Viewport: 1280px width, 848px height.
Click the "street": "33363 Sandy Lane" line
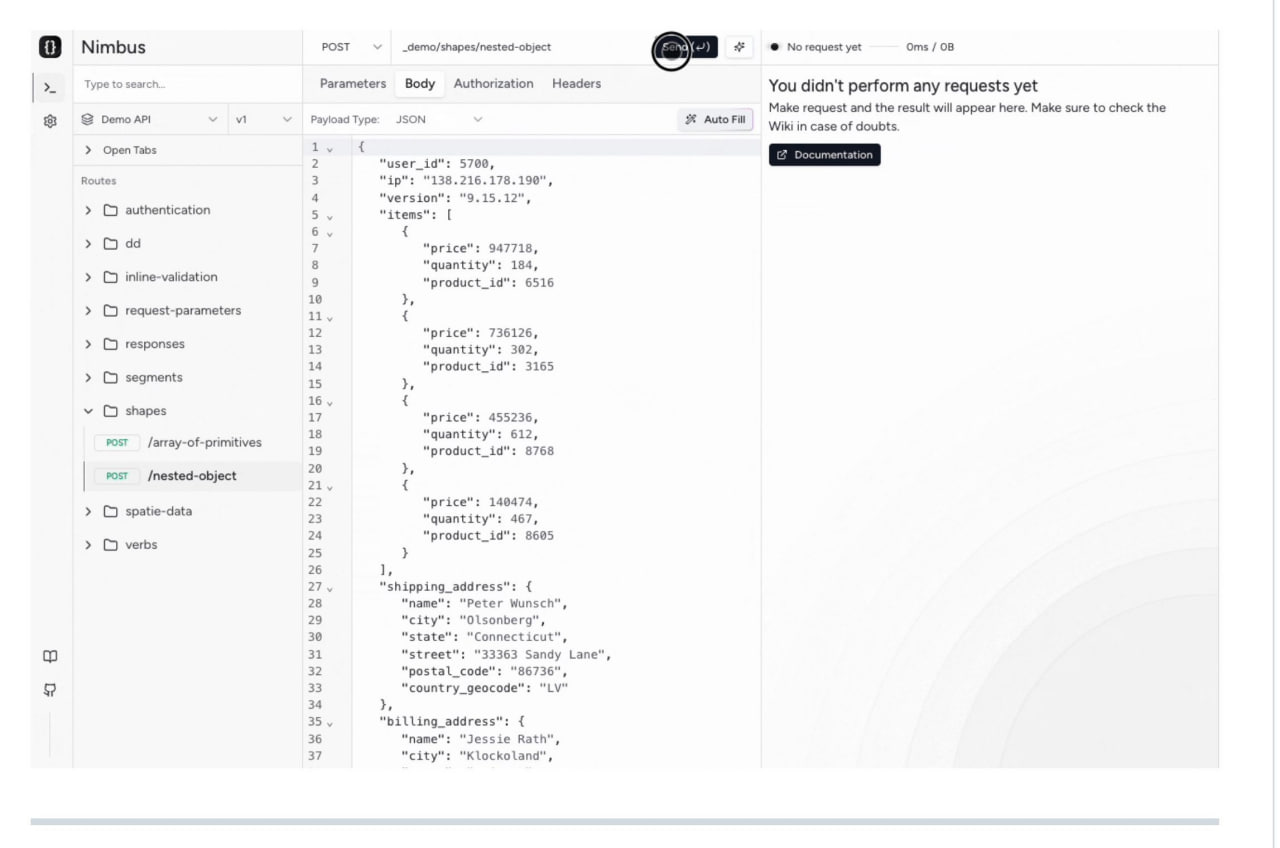(506, 655)
